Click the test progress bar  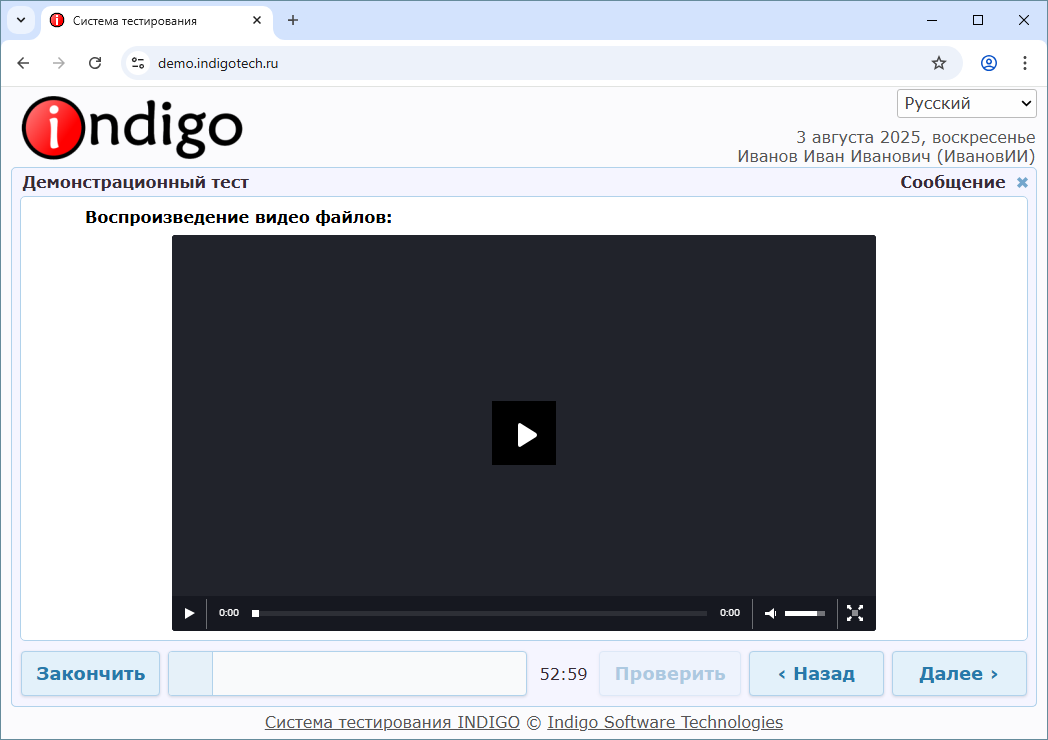point(348,674)
